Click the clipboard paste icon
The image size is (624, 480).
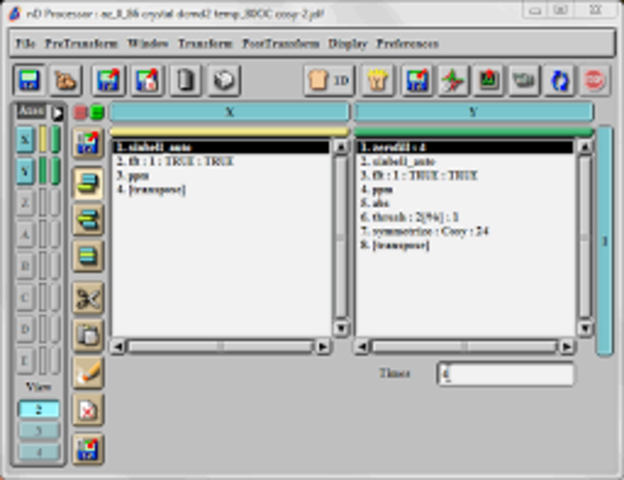[x=88, y=335]
